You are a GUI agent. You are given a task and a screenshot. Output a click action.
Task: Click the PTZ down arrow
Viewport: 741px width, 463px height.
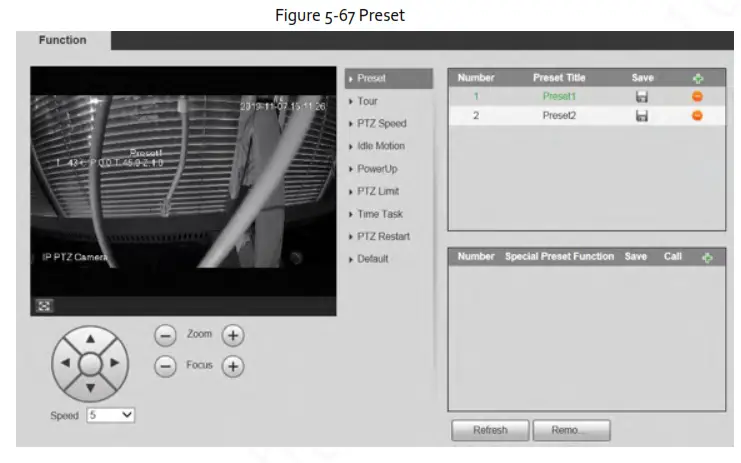point(90,388)
